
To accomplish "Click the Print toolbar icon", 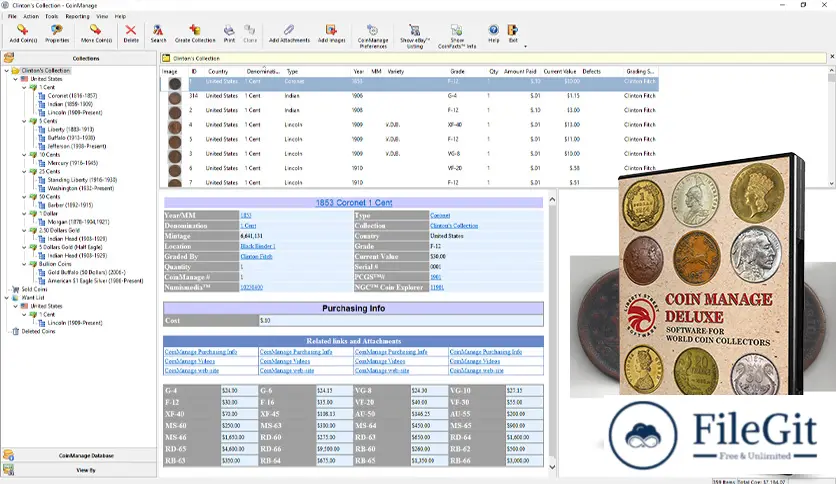I will click(x=229, y=30).
